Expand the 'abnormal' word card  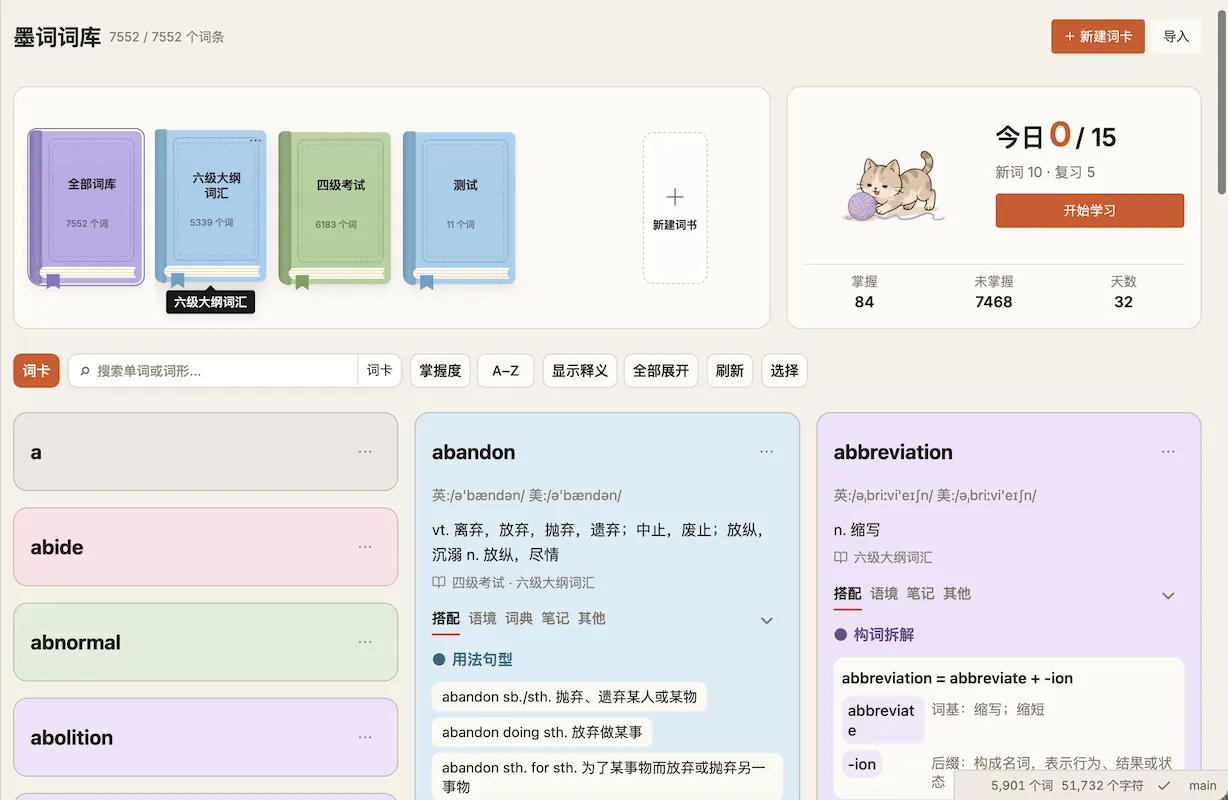tap(206, 642)
